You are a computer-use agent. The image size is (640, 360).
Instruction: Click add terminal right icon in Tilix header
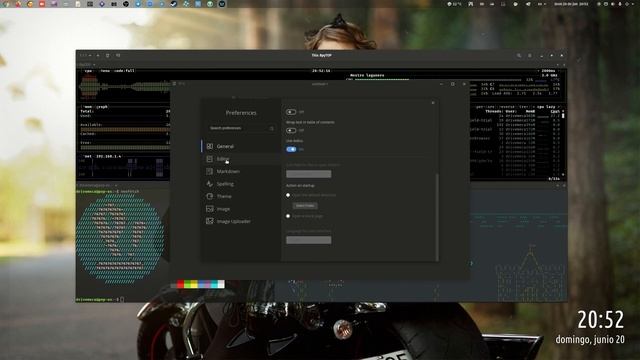point(108,56)
